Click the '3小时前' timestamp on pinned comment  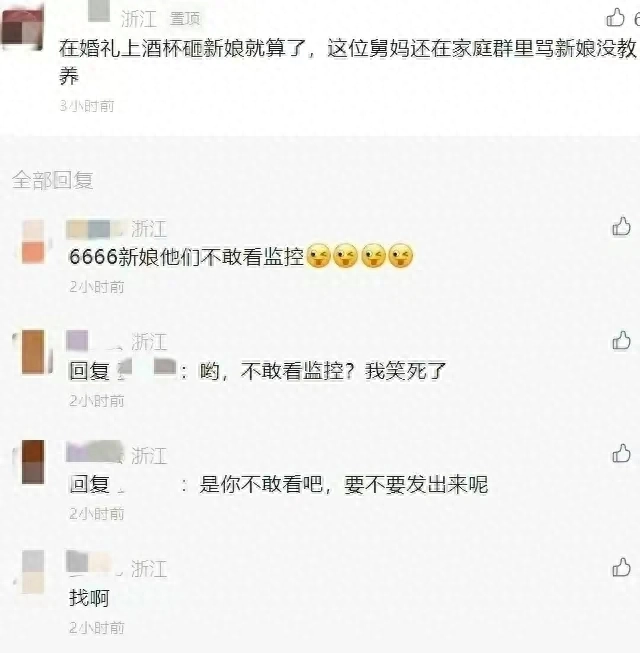click(x=87, y=106)
